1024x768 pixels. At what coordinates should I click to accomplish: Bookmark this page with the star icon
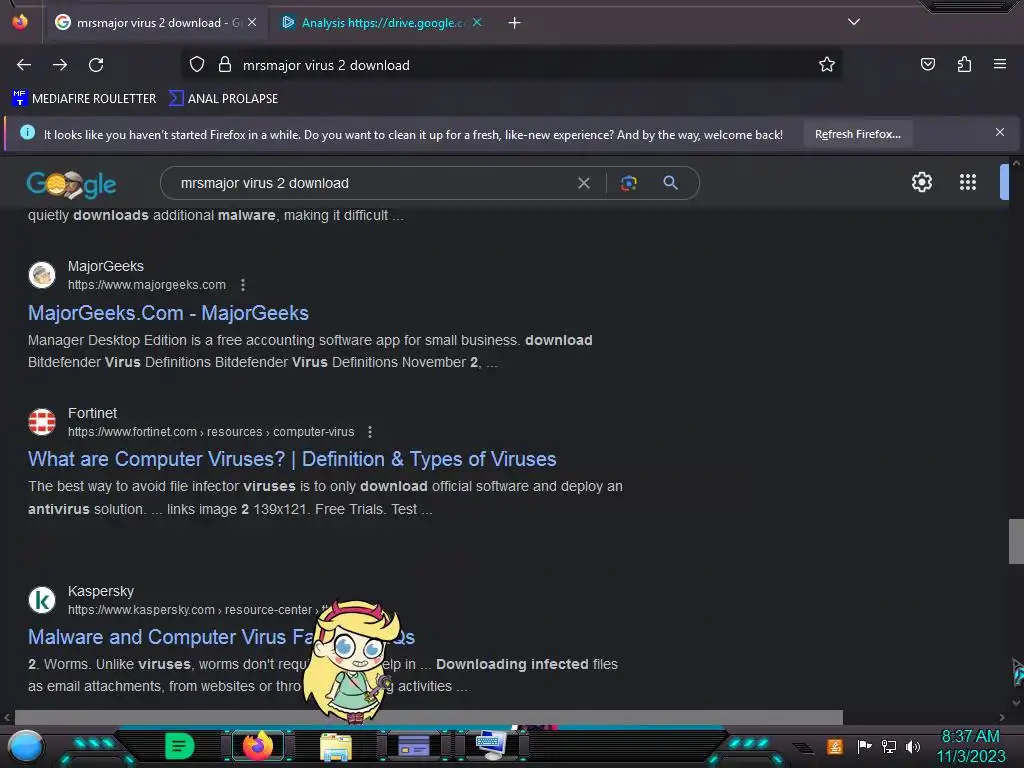pyautogui.click(x=827, y=64)
